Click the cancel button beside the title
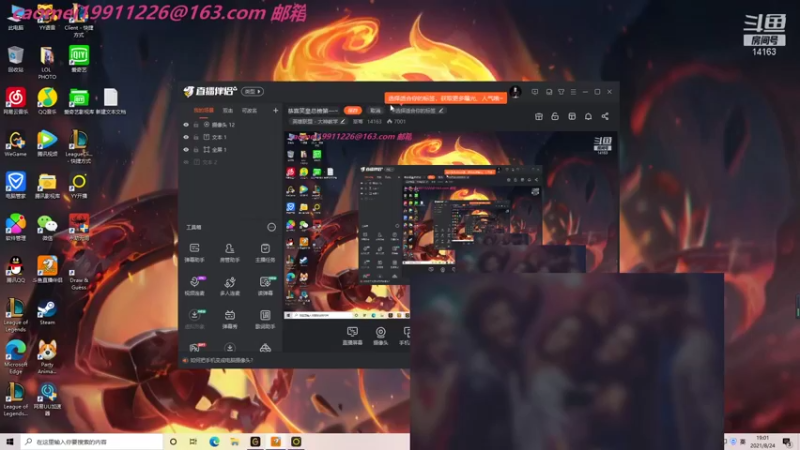 click(x=376, y=110)
